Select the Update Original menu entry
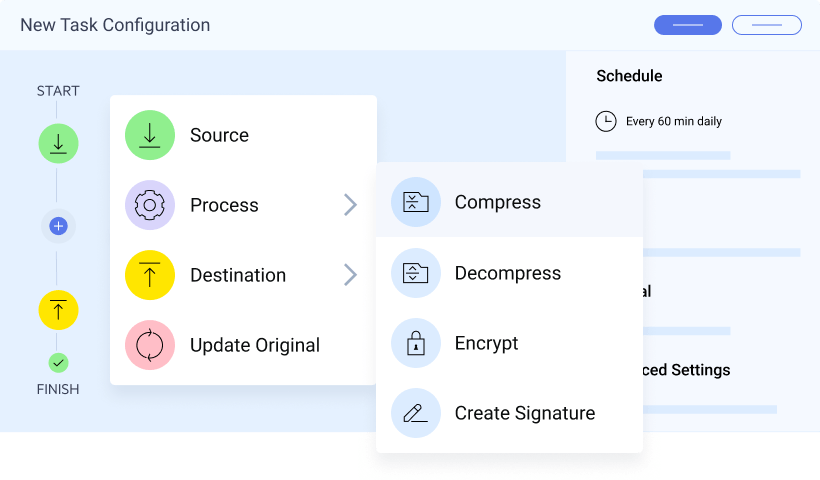 (x=255, y=345)
